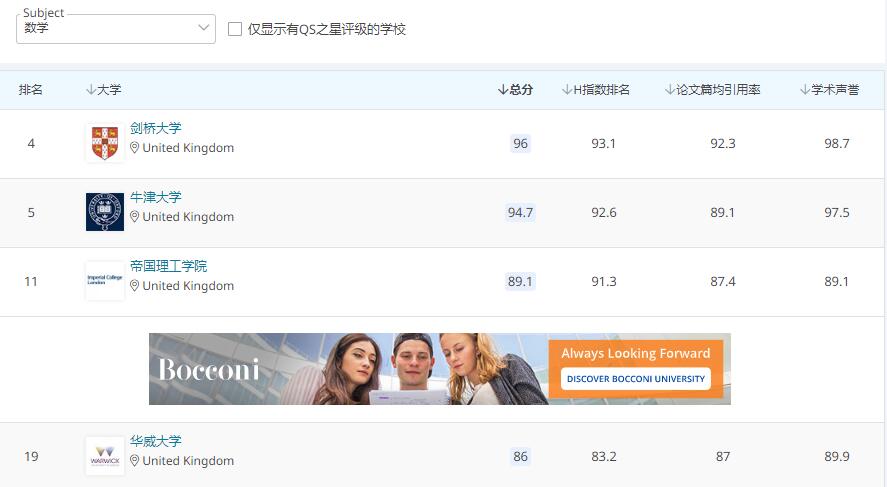Sort by H指数排名 column header

[x=596, y=90]
